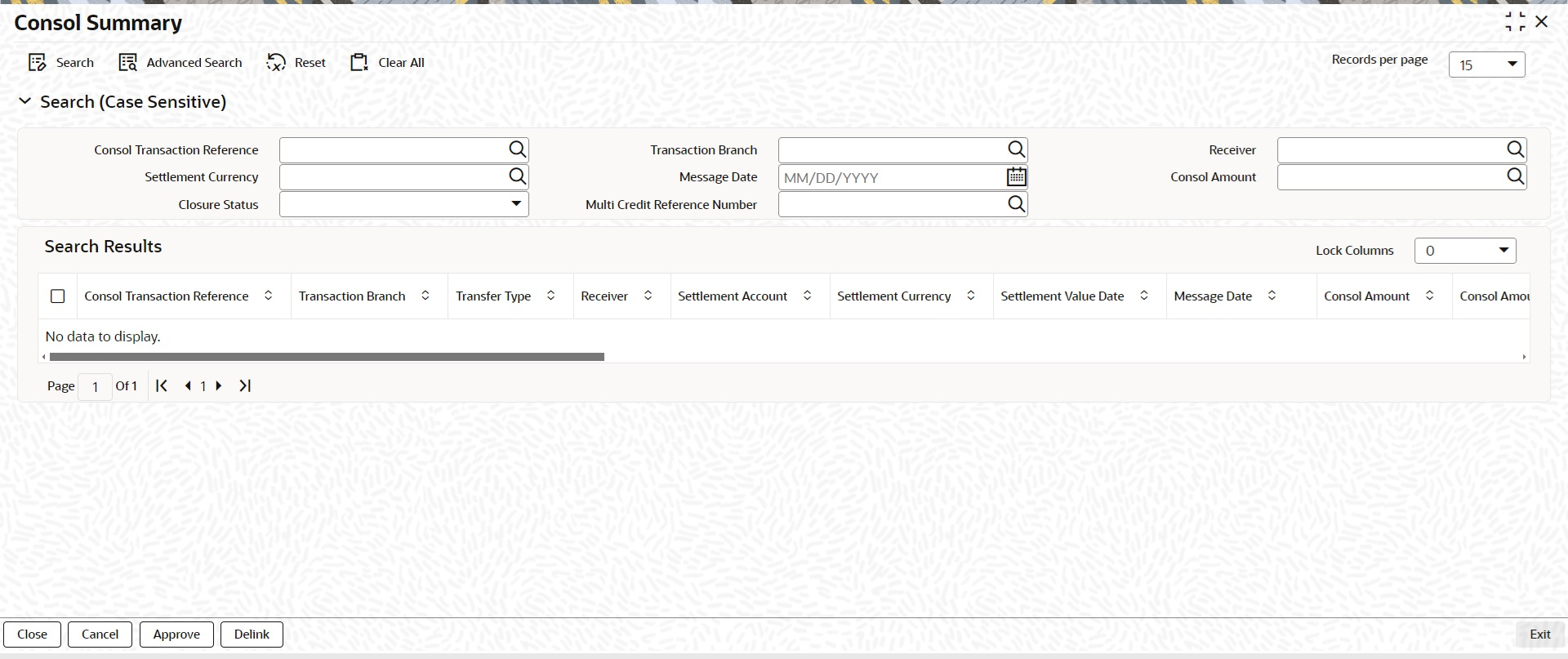This screenshot has width=1568, height=659.
Task: Click the 'Search Results' heading
Action: (x=103, y=247)
